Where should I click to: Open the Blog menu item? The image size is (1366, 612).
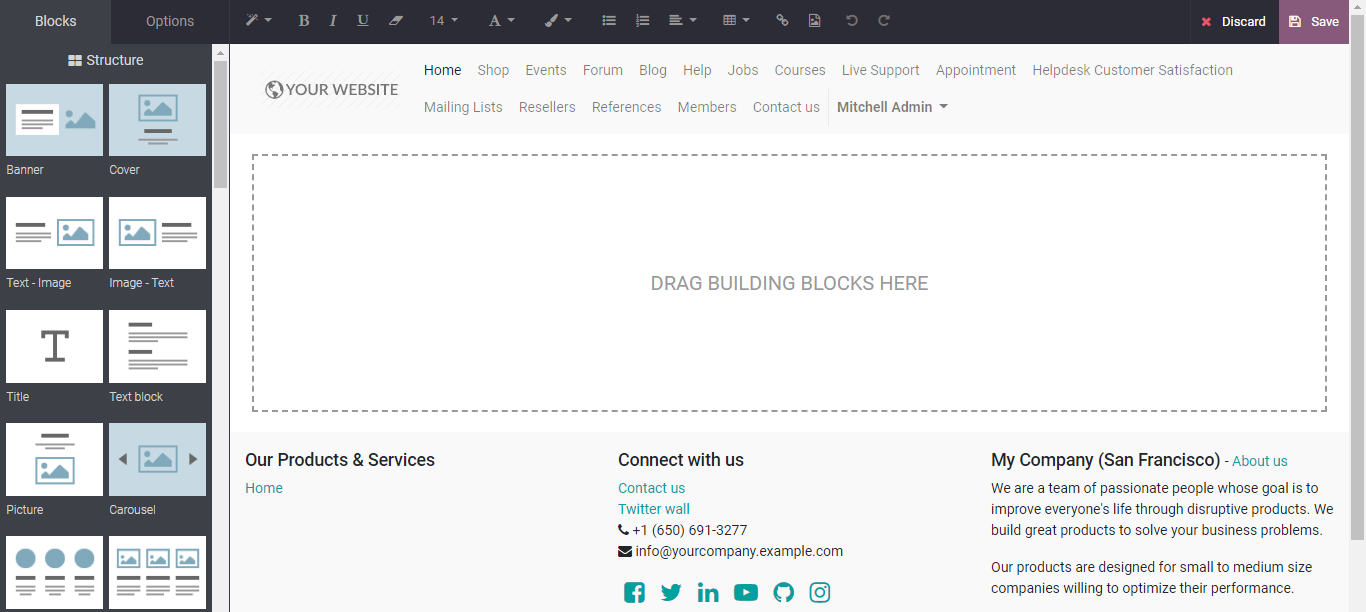click(653, 70)
